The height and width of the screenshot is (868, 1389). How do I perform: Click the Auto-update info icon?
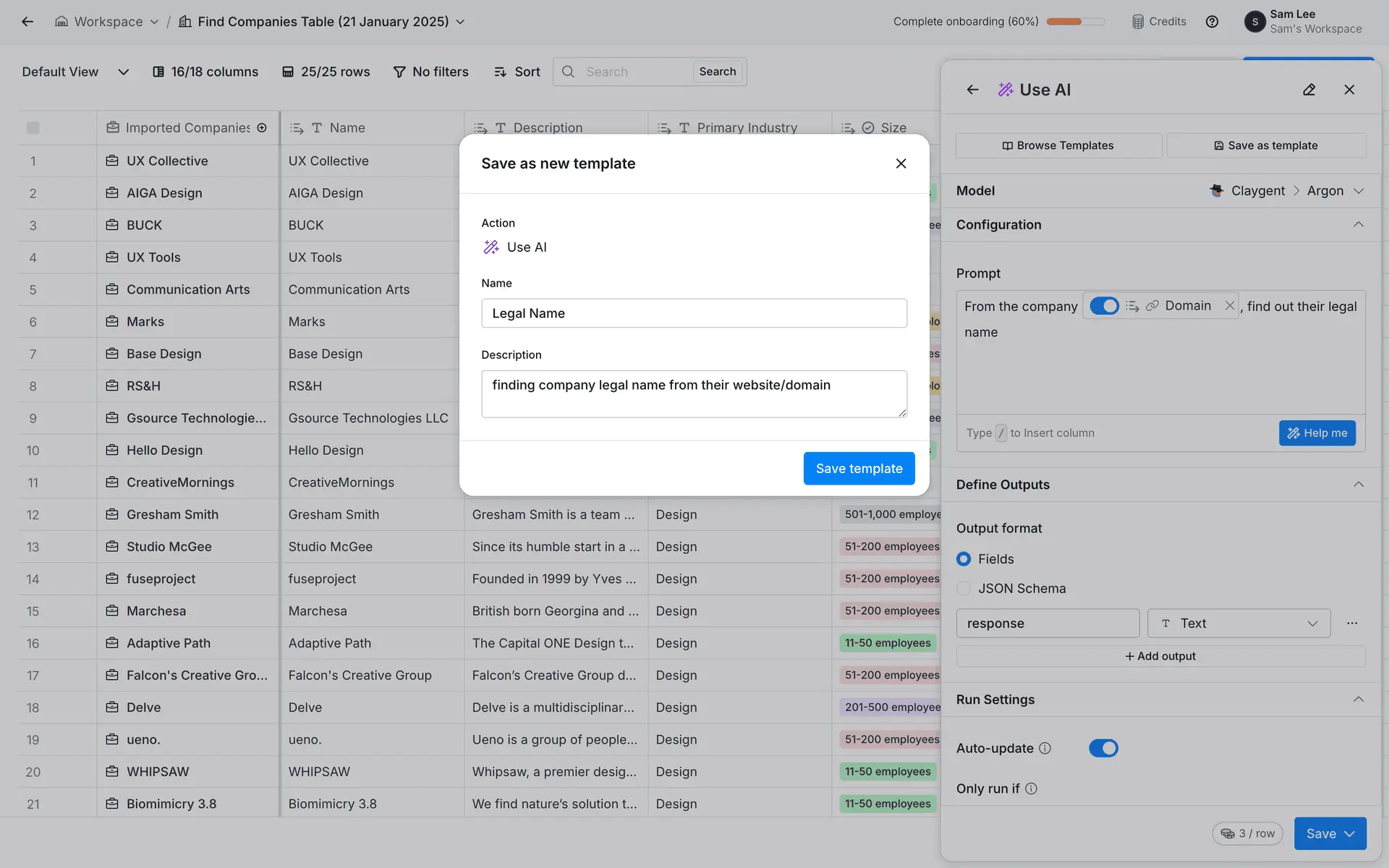coord(1045,748)
